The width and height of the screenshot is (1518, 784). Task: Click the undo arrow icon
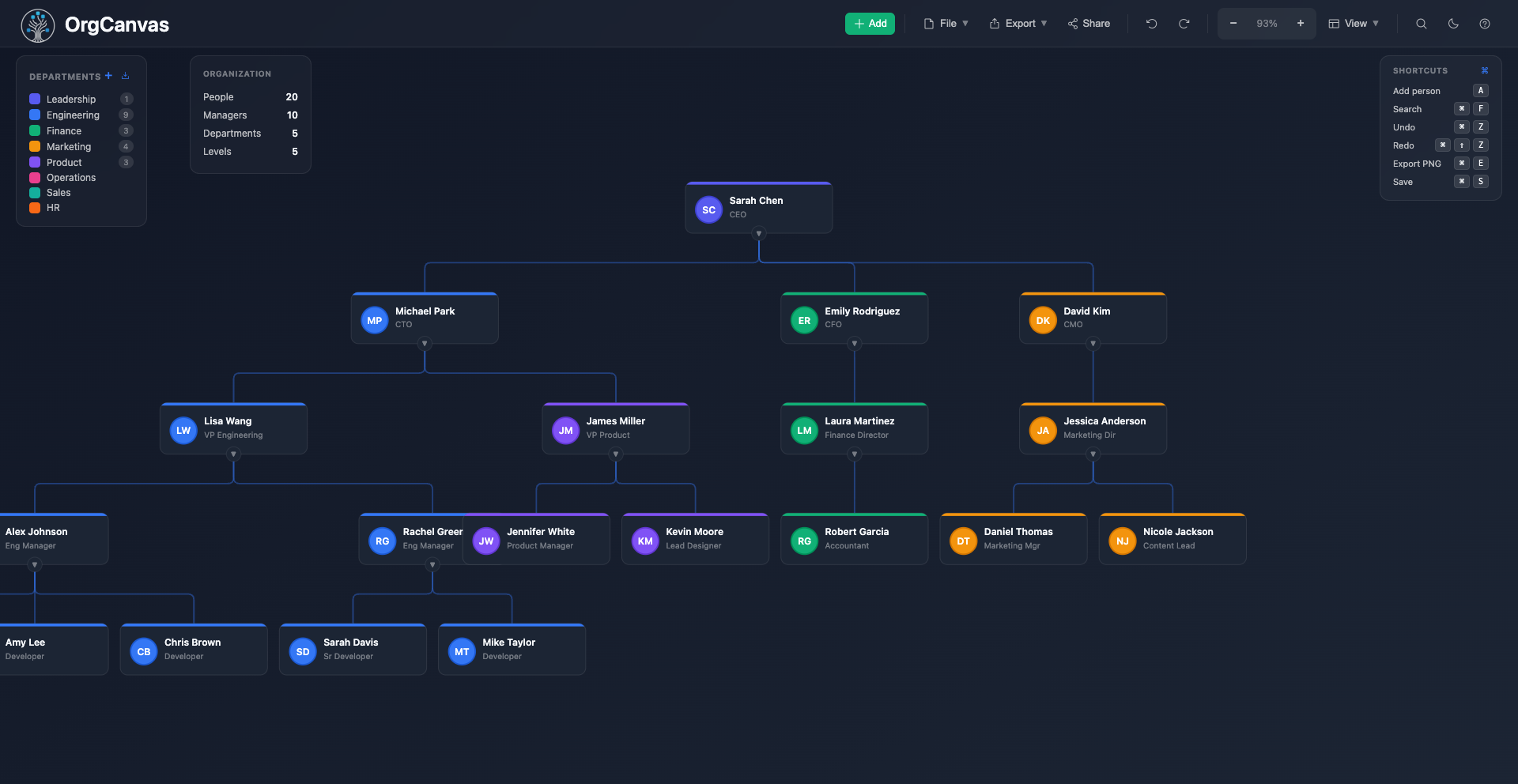[x=1152, y=24]
